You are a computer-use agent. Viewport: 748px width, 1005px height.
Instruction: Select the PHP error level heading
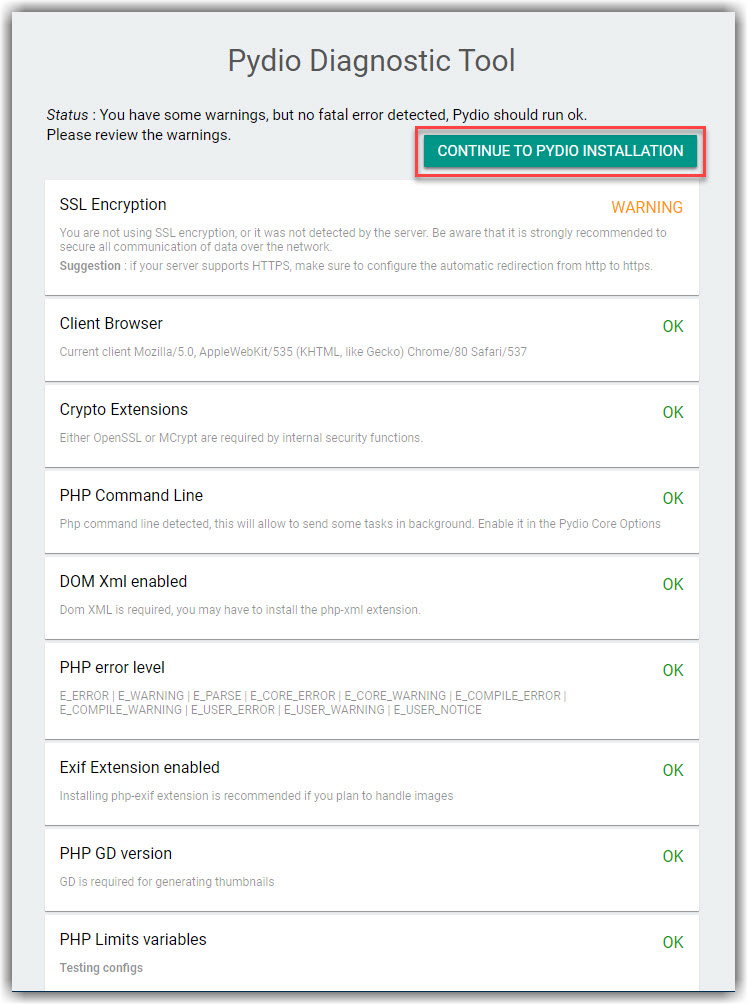point(112,667)
